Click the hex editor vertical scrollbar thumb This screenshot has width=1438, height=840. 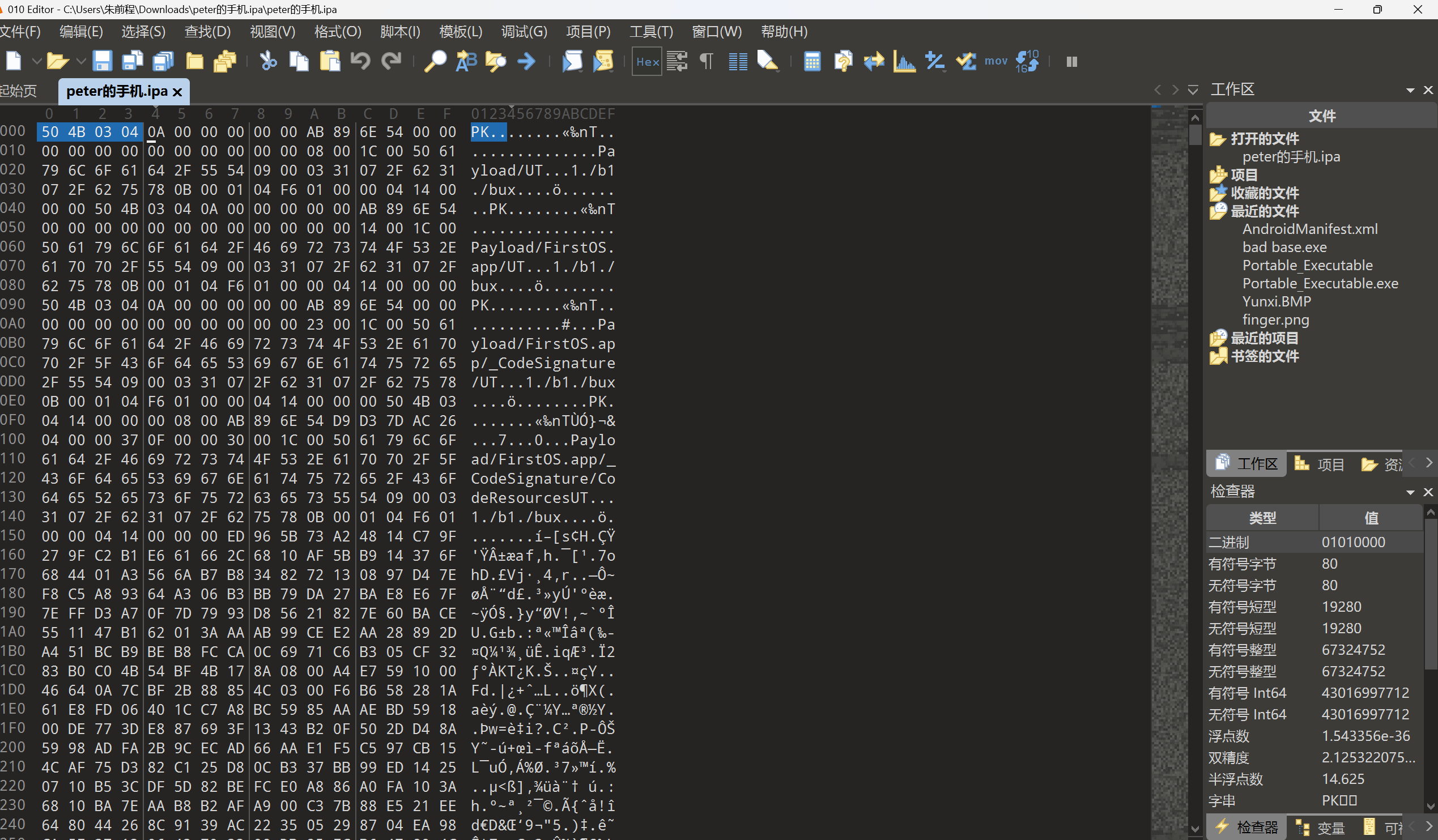tap(1195, 135)
